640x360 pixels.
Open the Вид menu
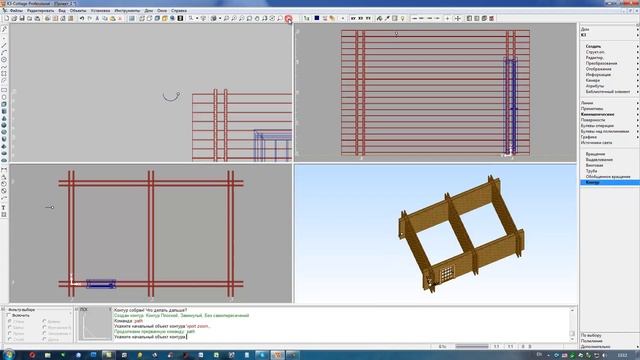(x=62, y=11)
